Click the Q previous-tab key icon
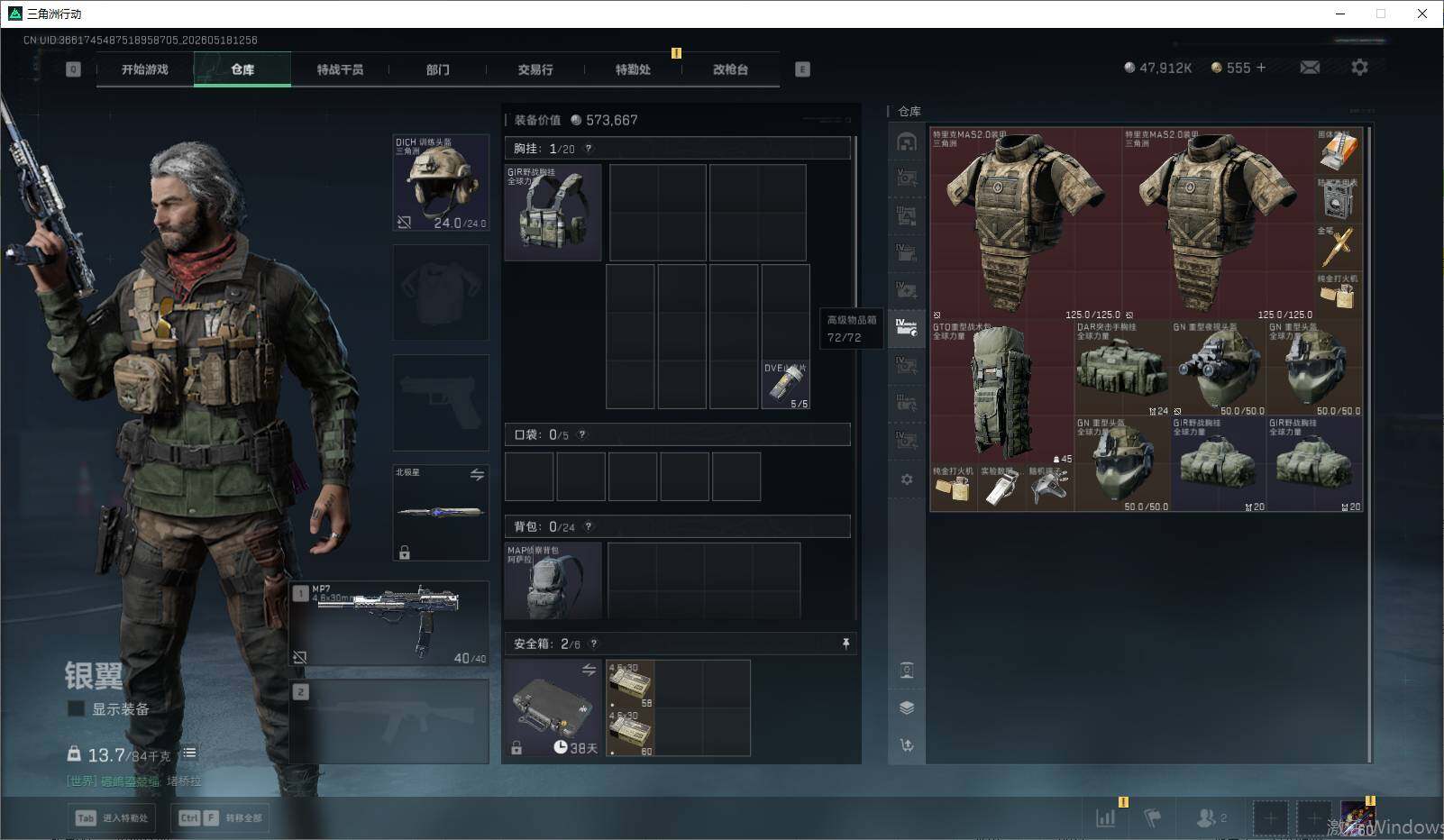The height and width of the screenshot is (840, 1444). [x=73, y=69]
